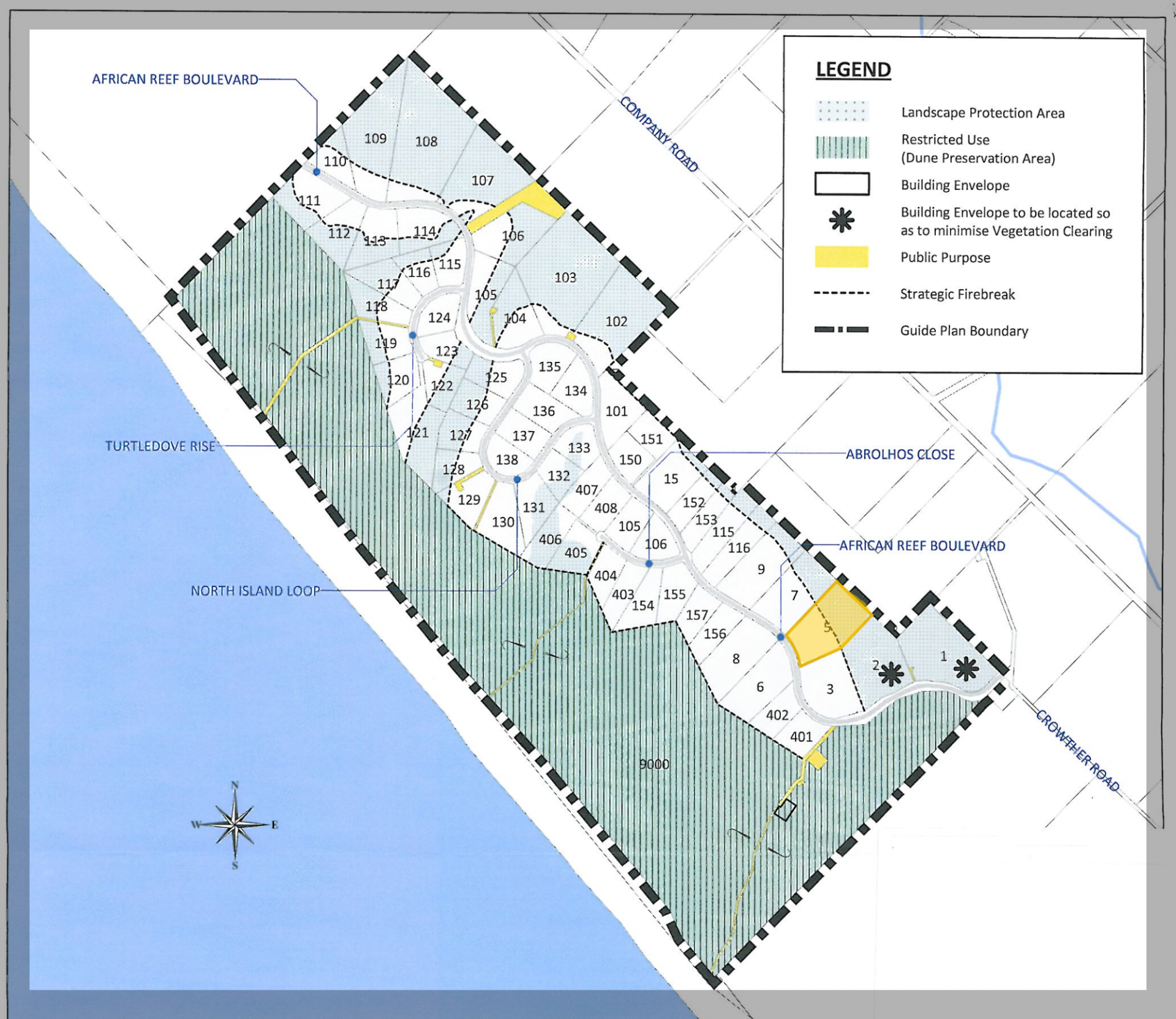Viewport: 1176px width, 1019px height.
Task: Click the Strategic Firebreak dashed line sample
Action: (x=841, y=293)
